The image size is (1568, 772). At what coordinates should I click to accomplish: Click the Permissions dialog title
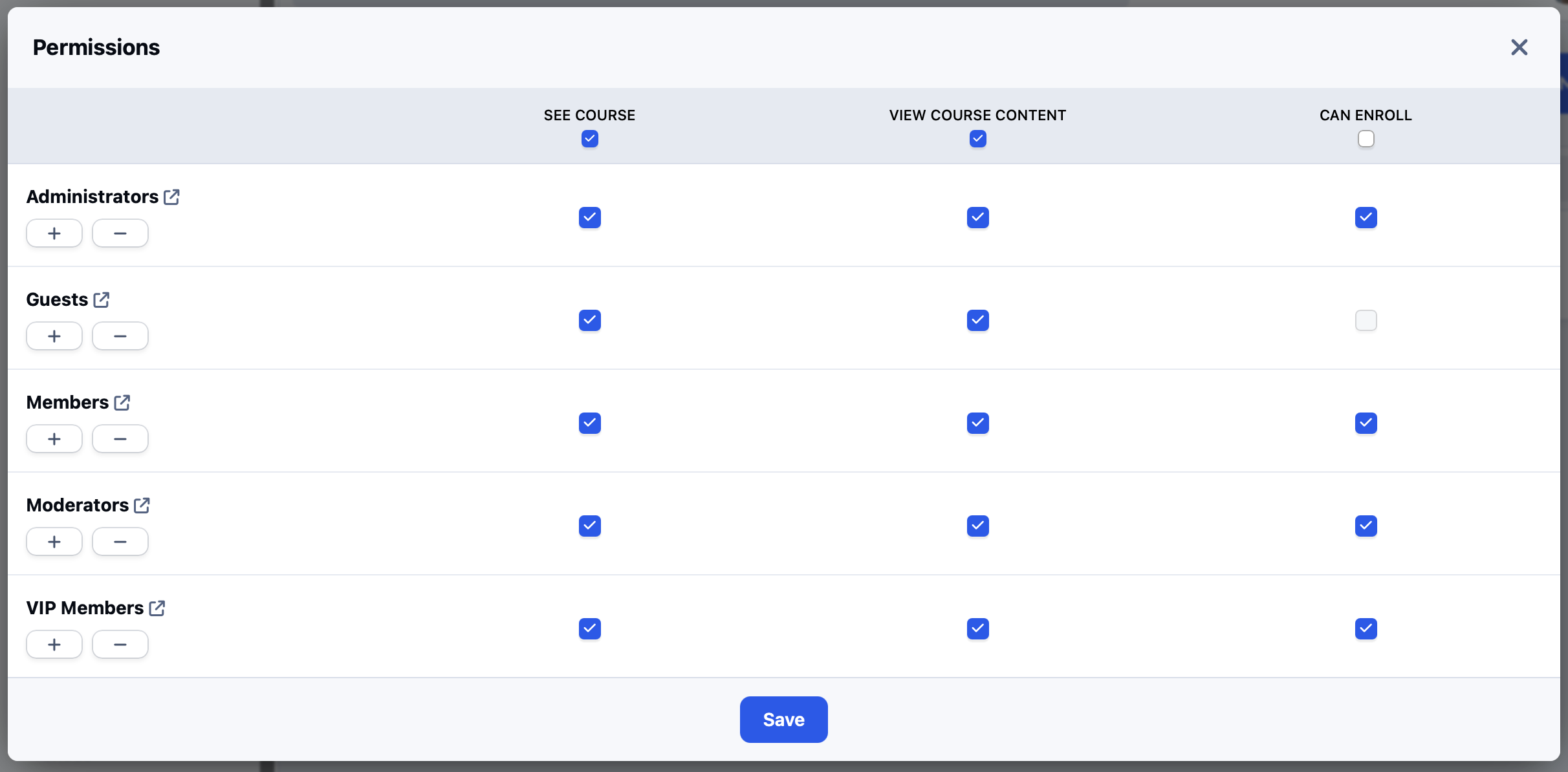click(x=96, y=47)
